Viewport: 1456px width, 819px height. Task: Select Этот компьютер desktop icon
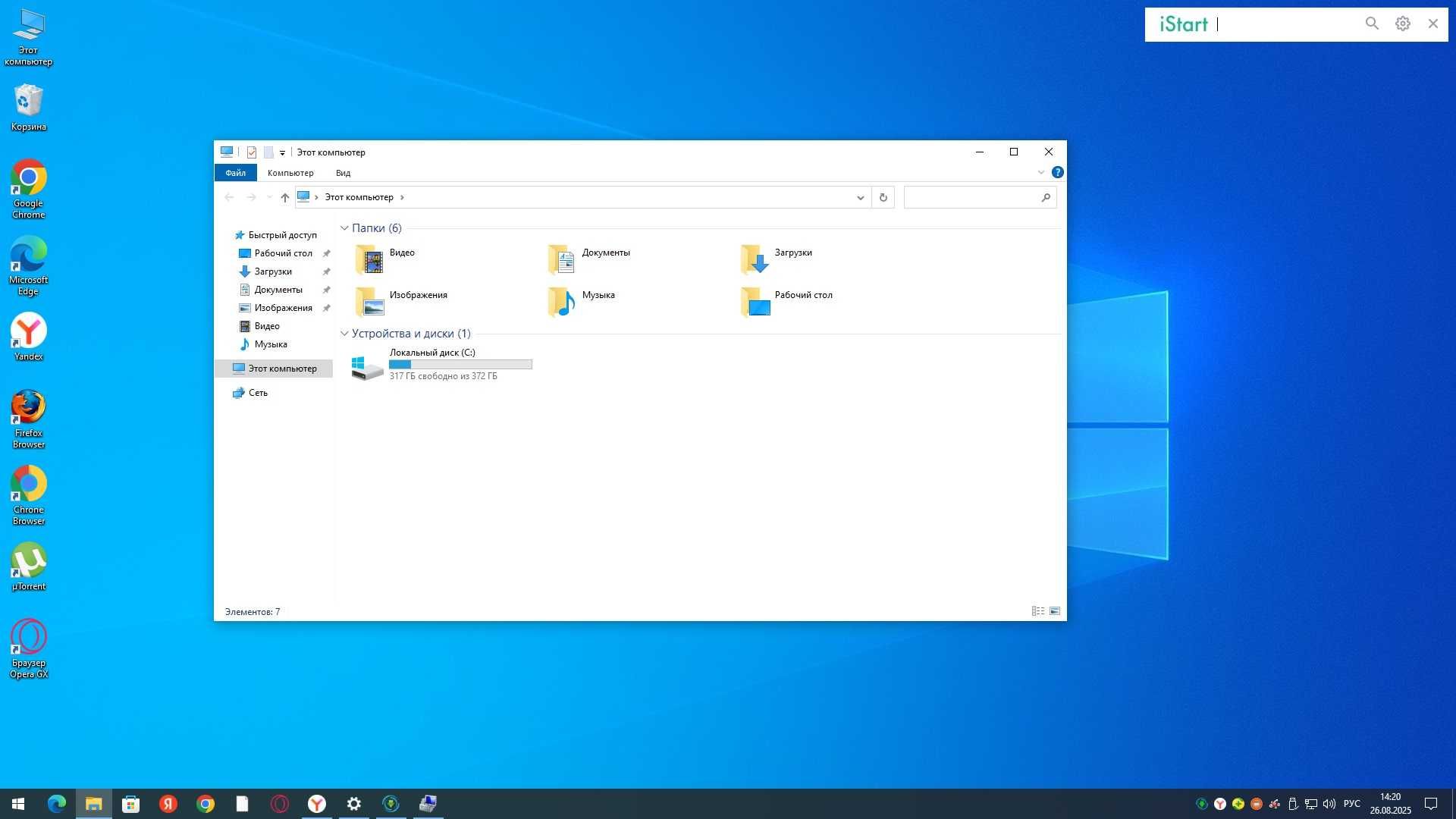pos(28,37)
